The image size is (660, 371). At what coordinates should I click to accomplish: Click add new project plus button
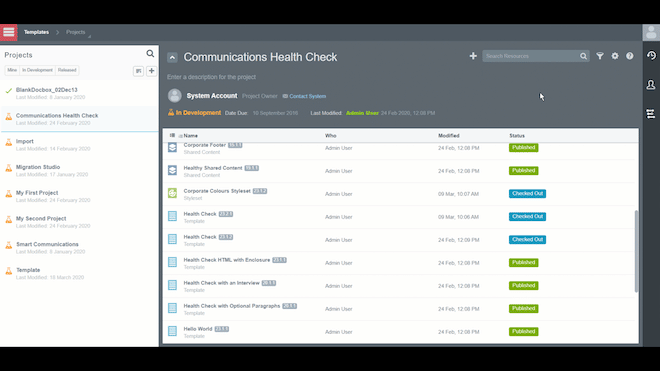pyautogui.click(x=152, y=71)
